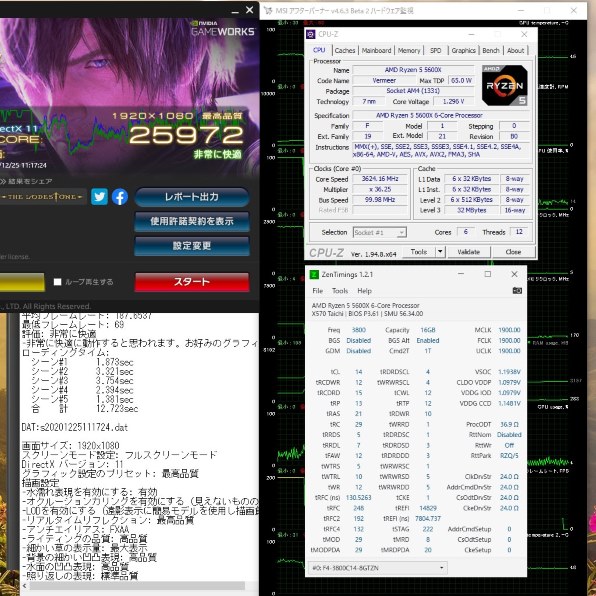Click the tRFC (ns) value 130.5263
Image resolution: width=596 pixels, height=596 pixels.
click(x=358, y=498)
